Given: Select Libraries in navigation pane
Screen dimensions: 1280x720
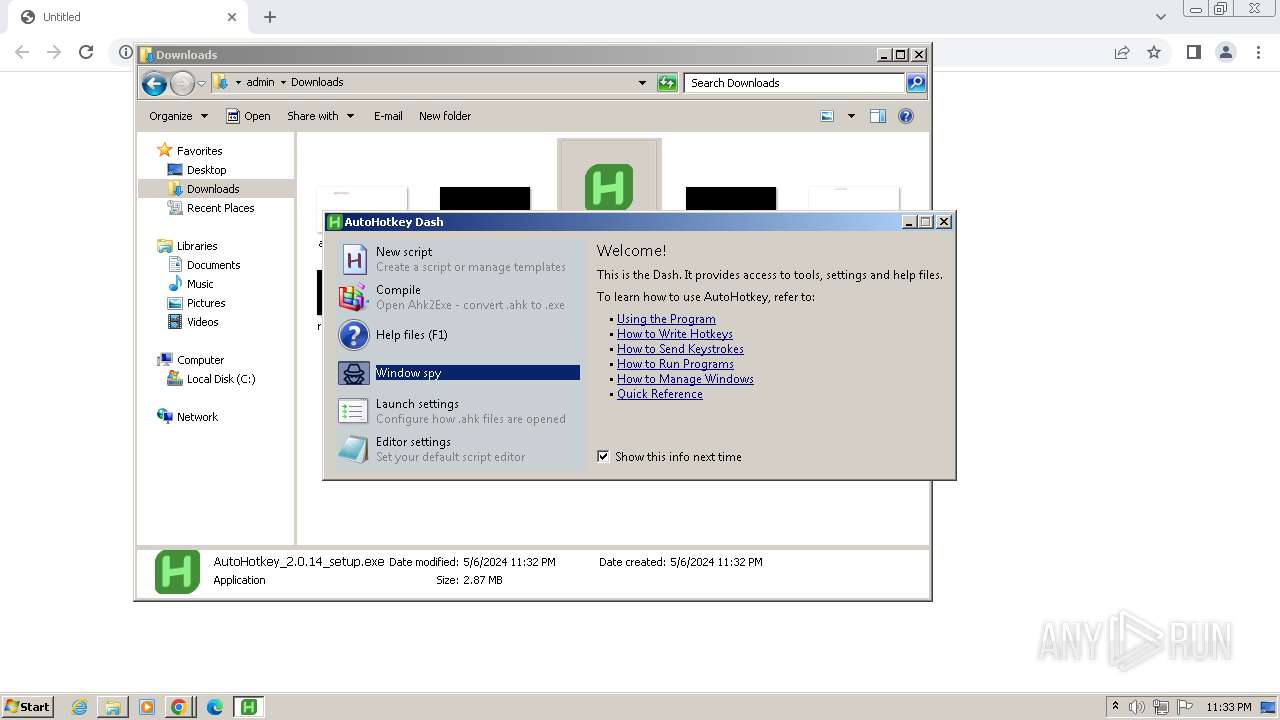Looking at the screenshot, I should pos(197,246).
